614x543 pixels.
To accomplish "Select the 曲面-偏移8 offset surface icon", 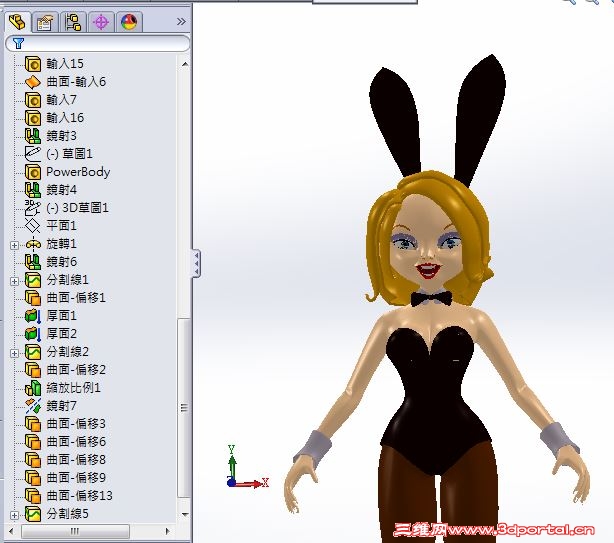I will [x=33, y=460].
